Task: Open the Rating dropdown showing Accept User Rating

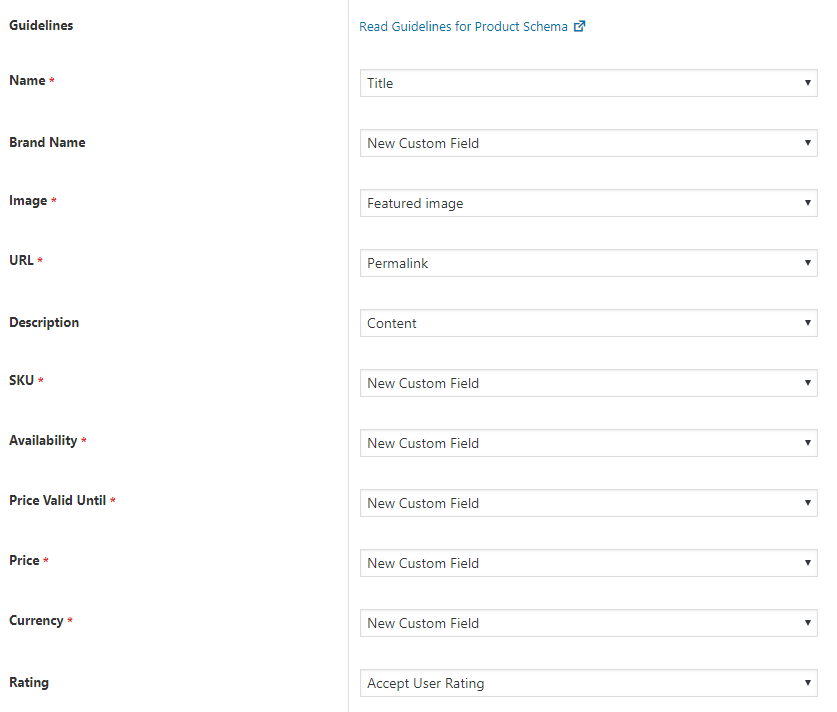Action: tap(588, 683)
